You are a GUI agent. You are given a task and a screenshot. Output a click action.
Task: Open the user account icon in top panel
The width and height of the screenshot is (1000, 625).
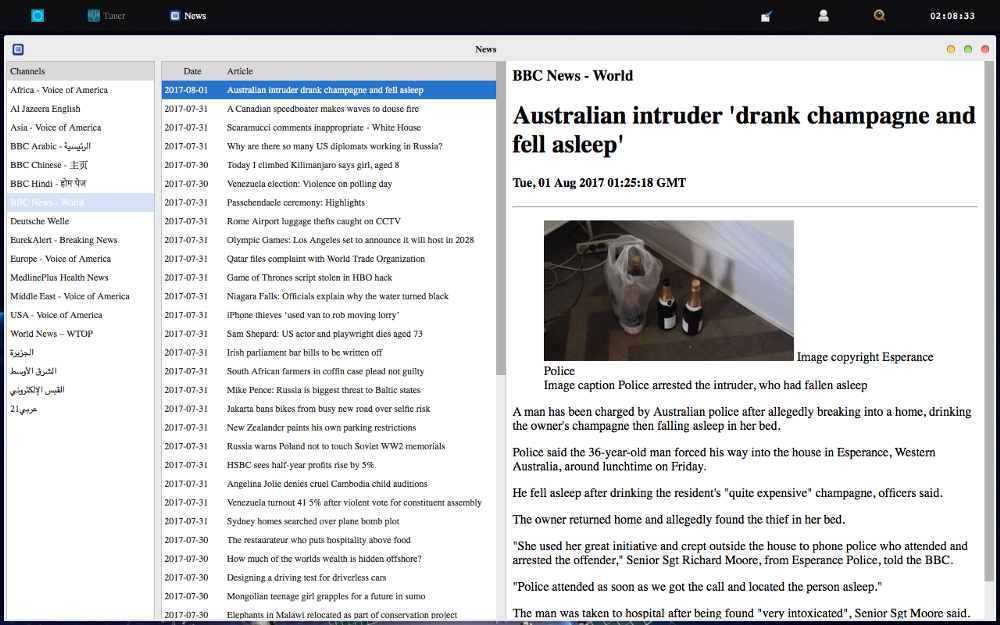click(x=823, y=16)
